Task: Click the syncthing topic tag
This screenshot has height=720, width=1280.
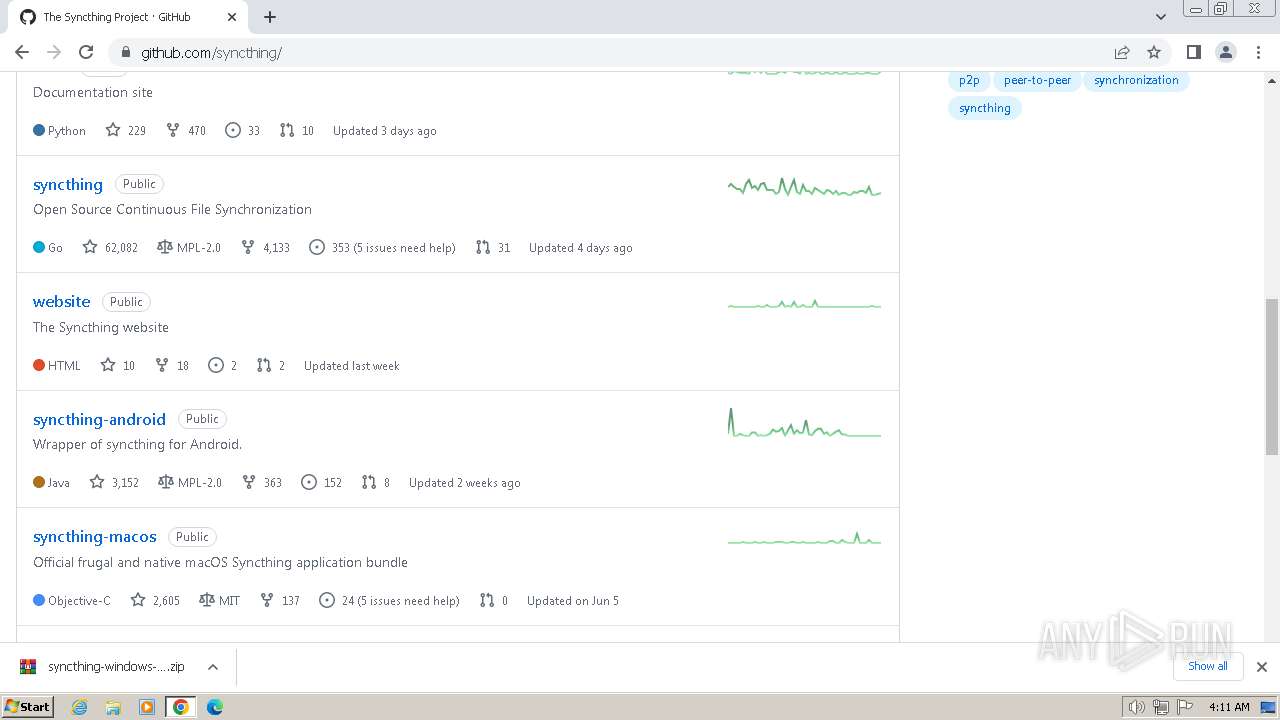Action: point(985,108)
